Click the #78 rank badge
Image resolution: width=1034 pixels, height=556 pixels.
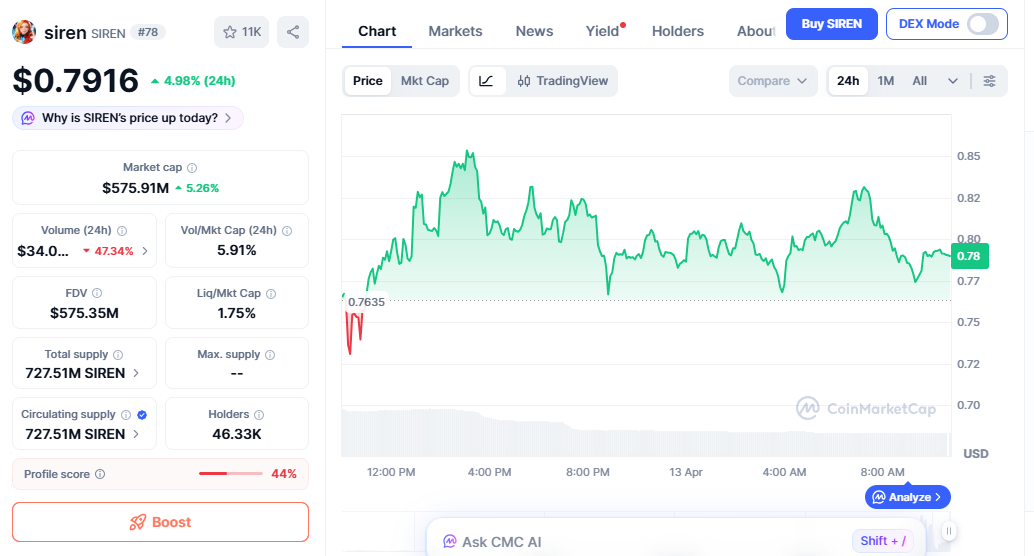148,32
